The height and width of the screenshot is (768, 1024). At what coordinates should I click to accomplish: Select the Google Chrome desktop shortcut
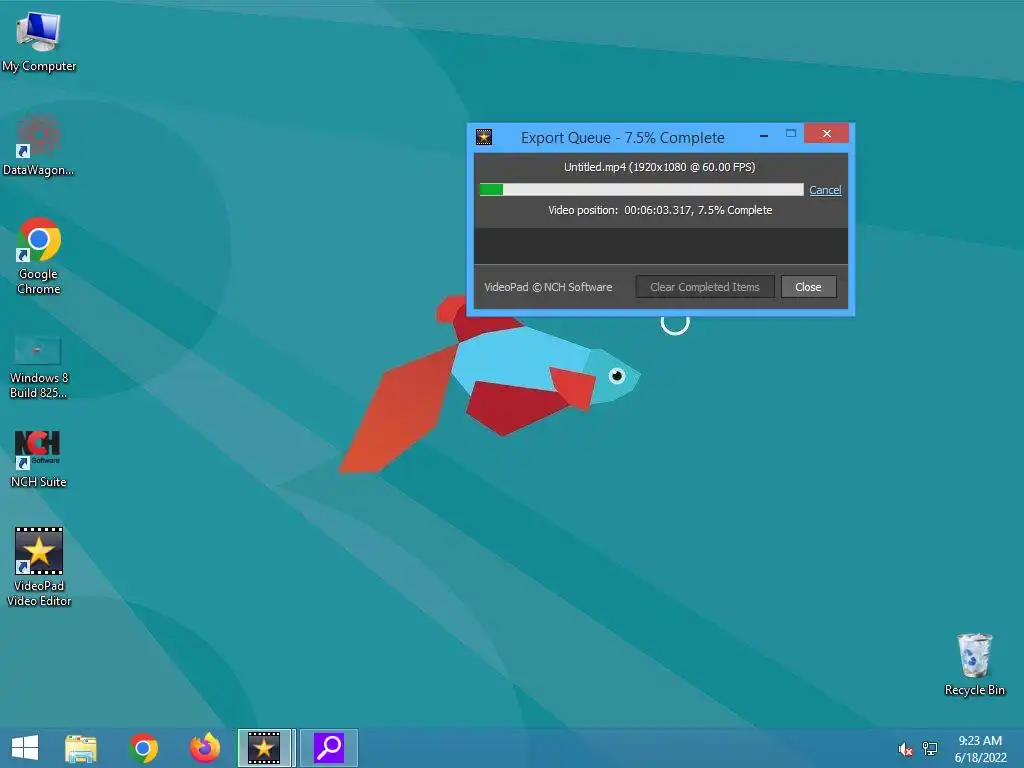39,255
